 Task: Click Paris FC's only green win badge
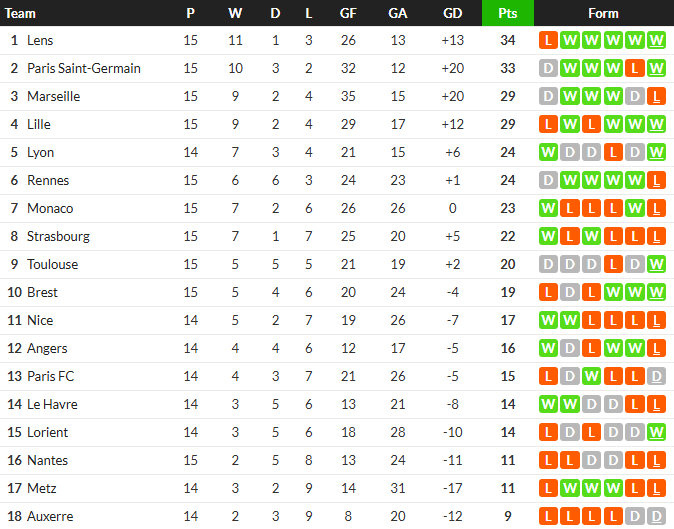tap(591, 376)
